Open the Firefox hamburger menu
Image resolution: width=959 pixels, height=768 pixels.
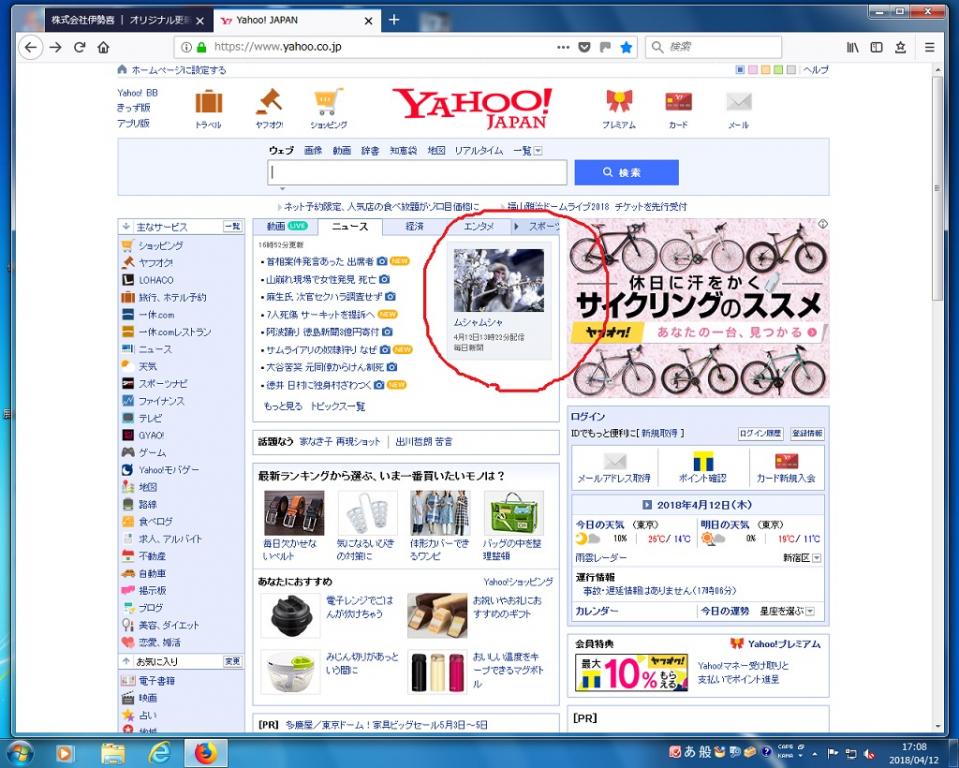[x=930, y=47]
